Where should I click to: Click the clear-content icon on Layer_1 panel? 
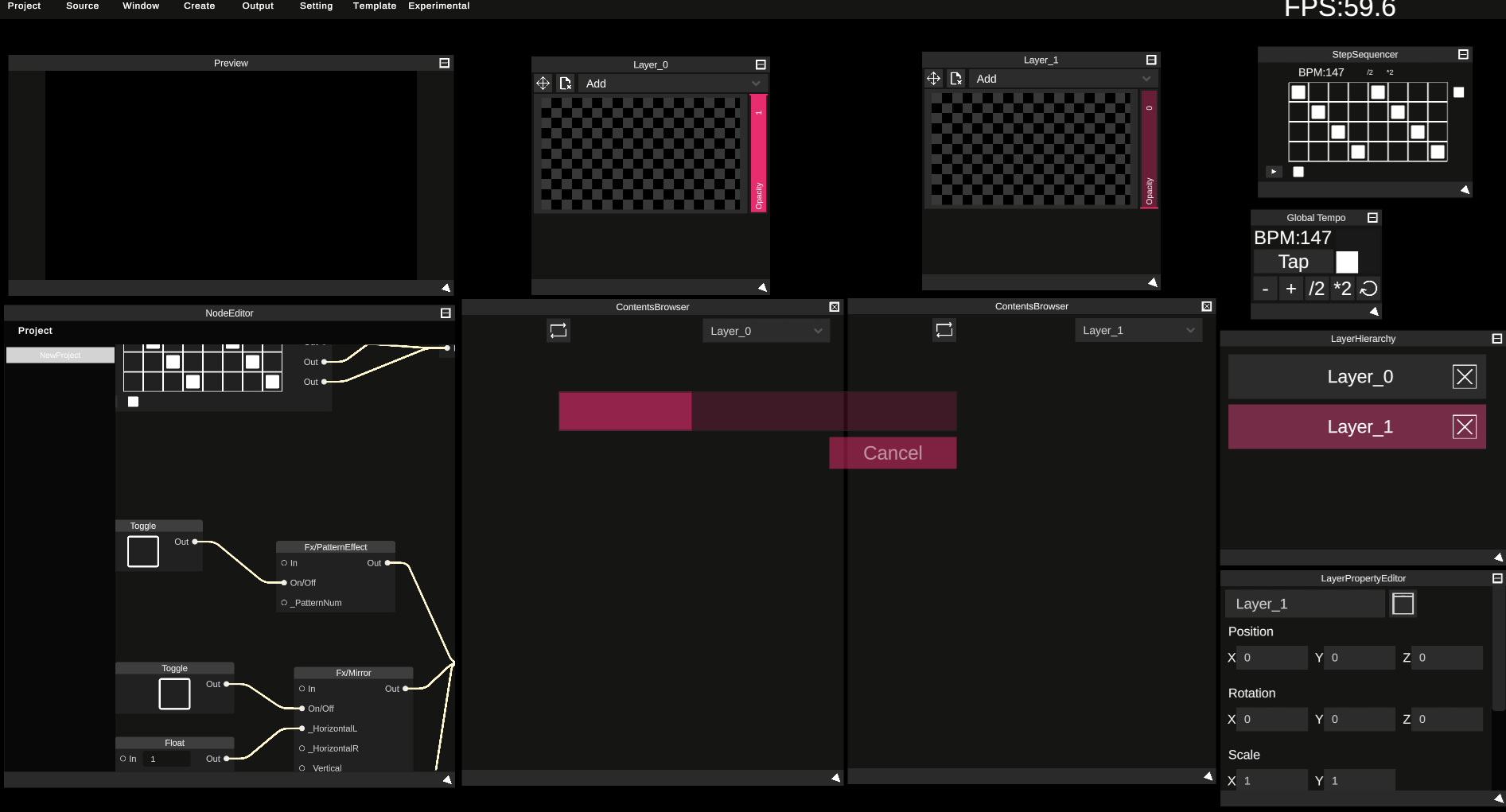[956, 78]
